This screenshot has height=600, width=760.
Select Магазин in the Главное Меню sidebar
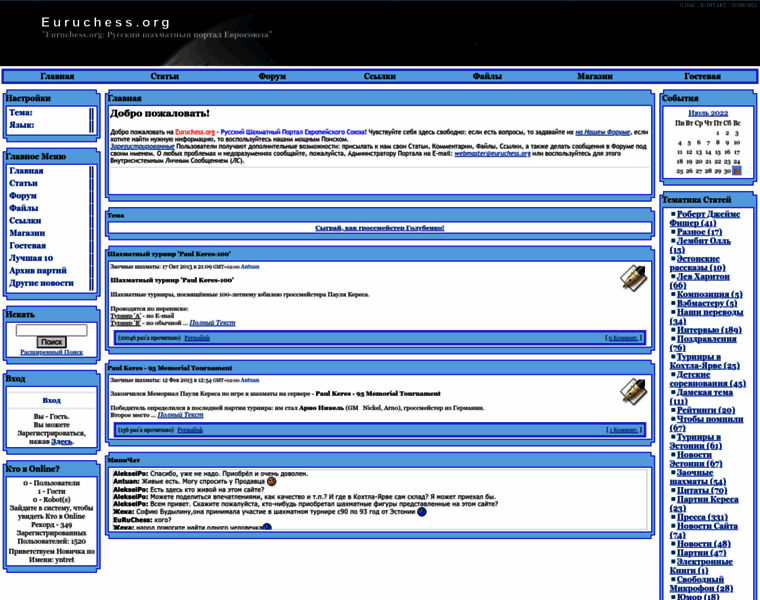point(27,233)
